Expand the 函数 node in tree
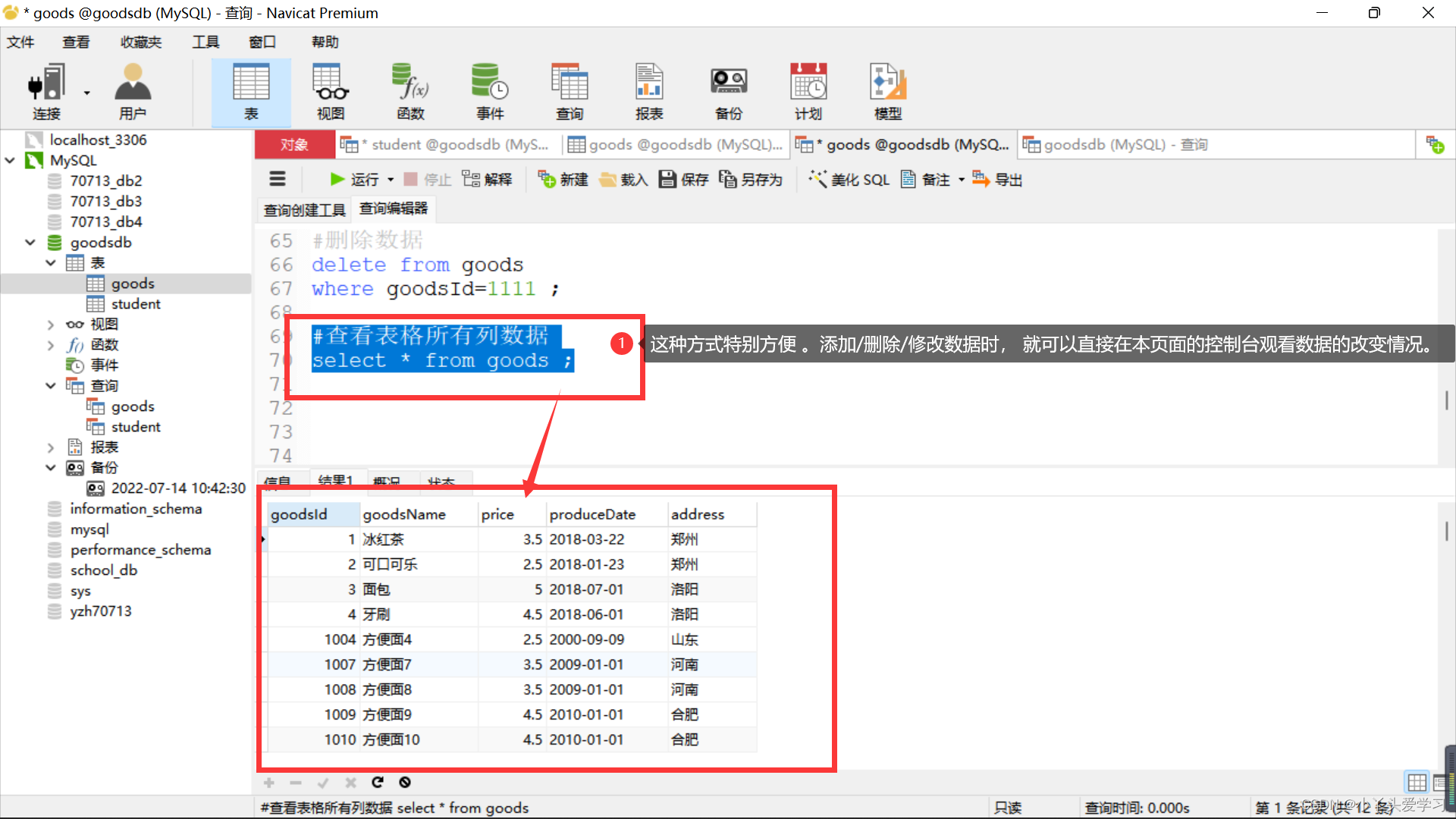The image size is (1456, 819). 51,345
